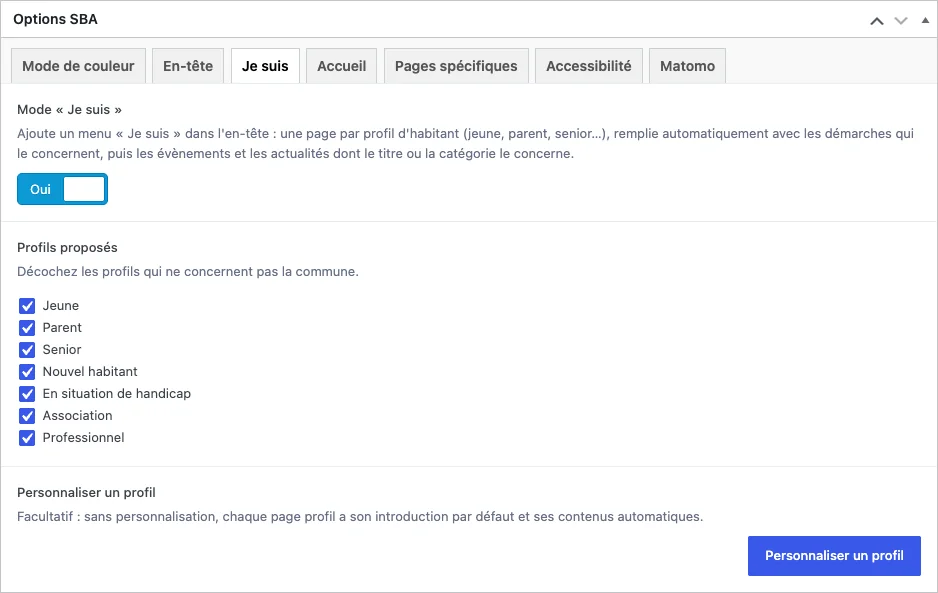Open the Accueil tab
Screen dimensions: 938x593
pyautogui.click(x=342, y=66)
